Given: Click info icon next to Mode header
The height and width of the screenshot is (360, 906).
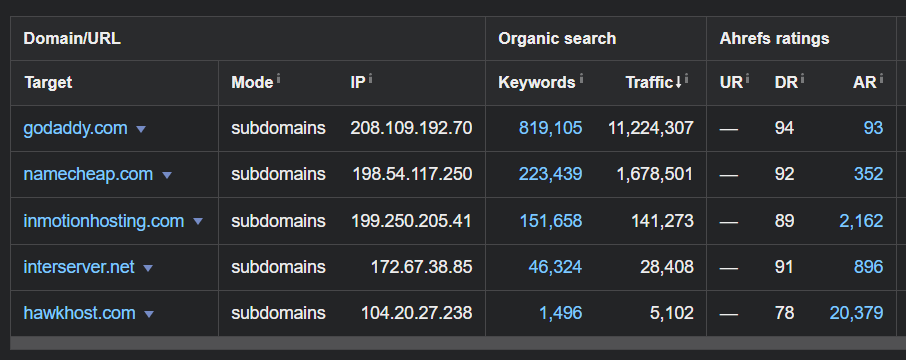Looking at the screenshot, I should 278,79.
